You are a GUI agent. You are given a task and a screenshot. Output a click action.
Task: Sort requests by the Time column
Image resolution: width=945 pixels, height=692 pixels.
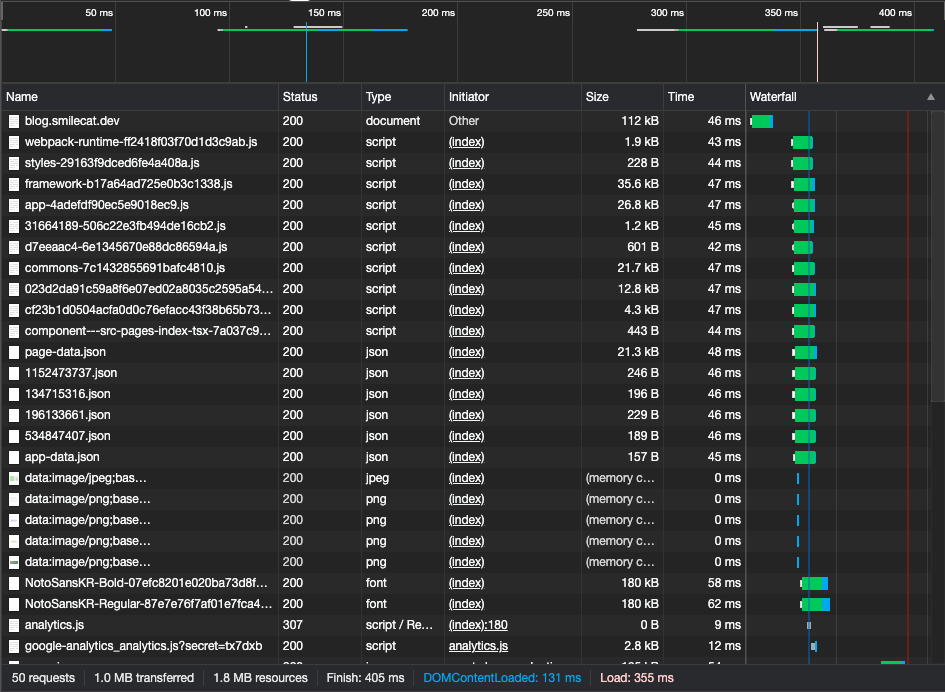coord(680,97)
